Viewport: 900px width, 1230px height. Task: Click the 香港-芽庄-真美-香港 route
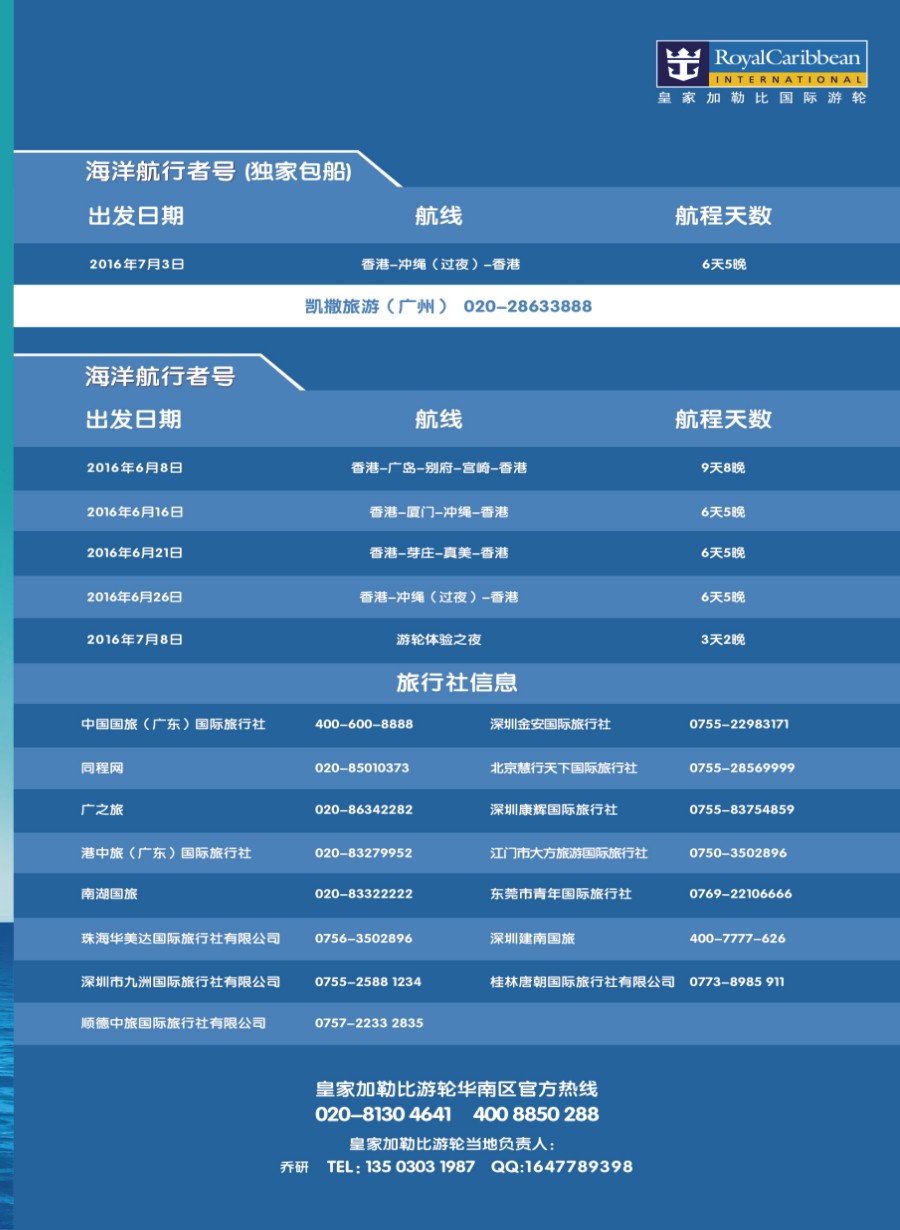tap(439, 553)
